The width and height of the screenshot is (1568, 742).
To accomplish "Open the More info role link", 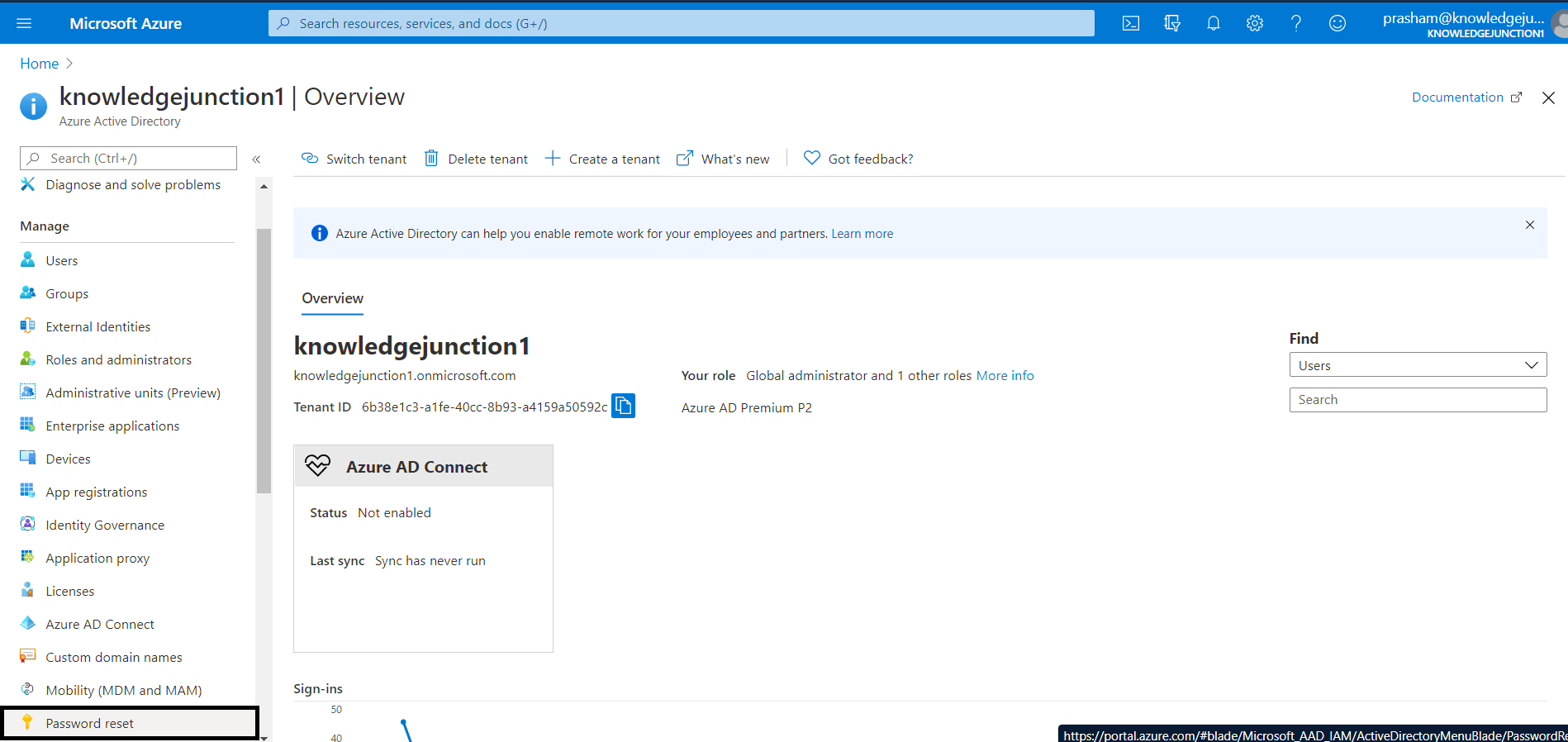I will pyautogui.click(x=1005, y=375).
